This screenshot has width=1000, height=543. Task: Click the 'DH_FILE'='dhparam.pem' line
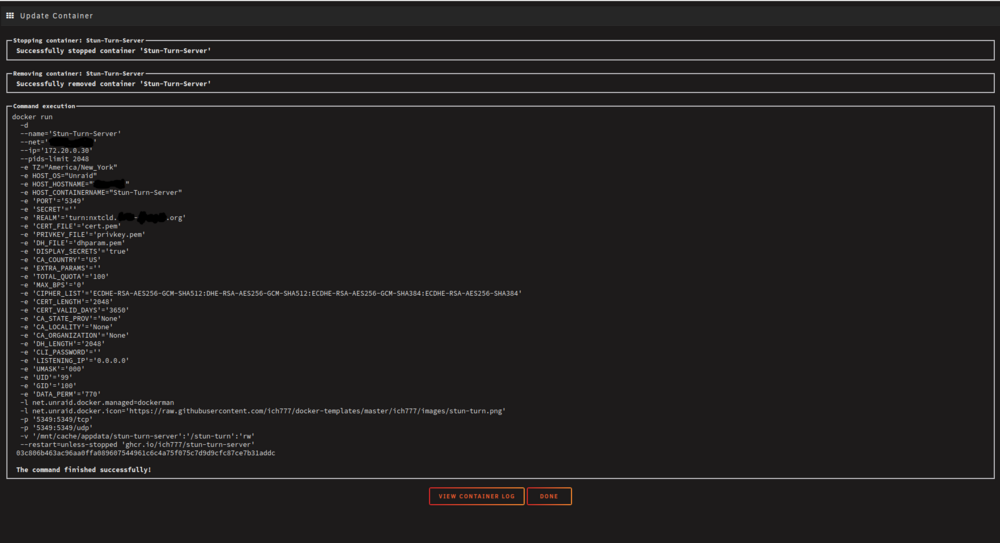point(73,243)
